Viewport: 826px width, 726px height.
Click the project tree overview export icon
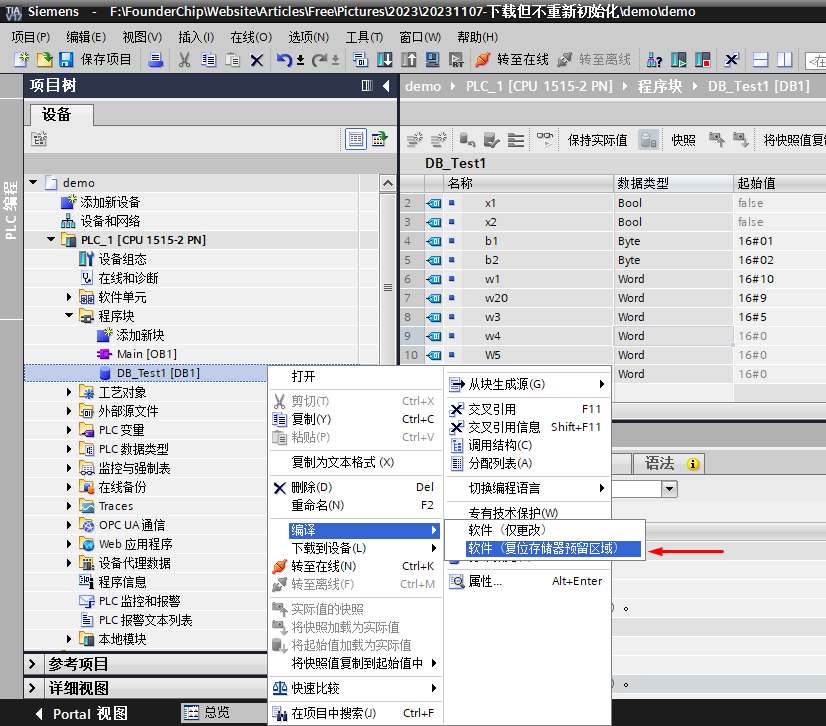pyautogui.click(x=379, y=140)
